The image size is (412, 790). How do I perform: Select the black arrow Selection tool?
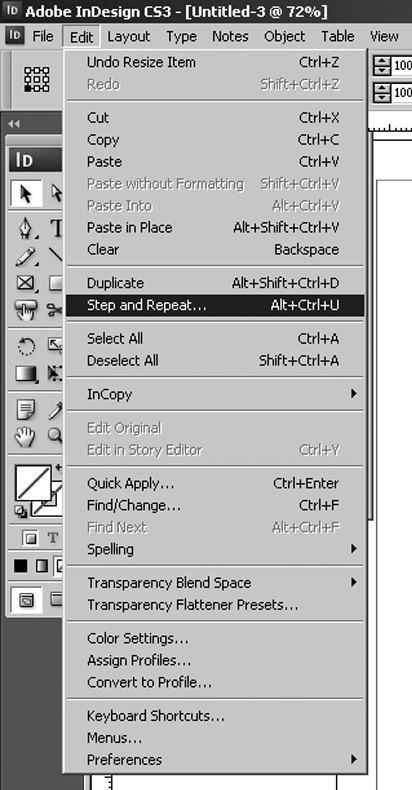click(x=26, y=194)
